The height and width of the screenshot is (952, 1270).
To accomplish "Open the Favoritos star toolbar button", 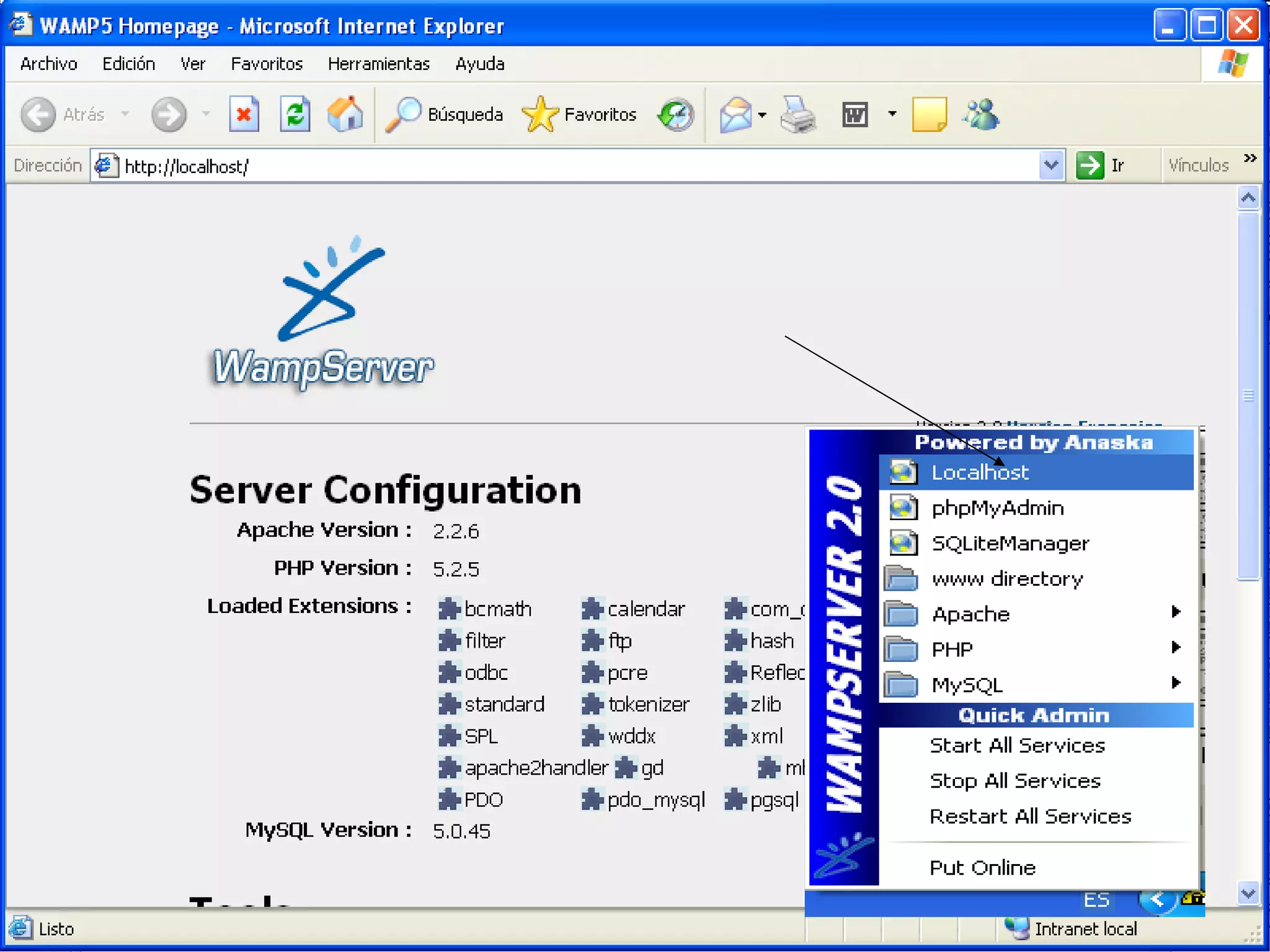I will pos(580,115).
